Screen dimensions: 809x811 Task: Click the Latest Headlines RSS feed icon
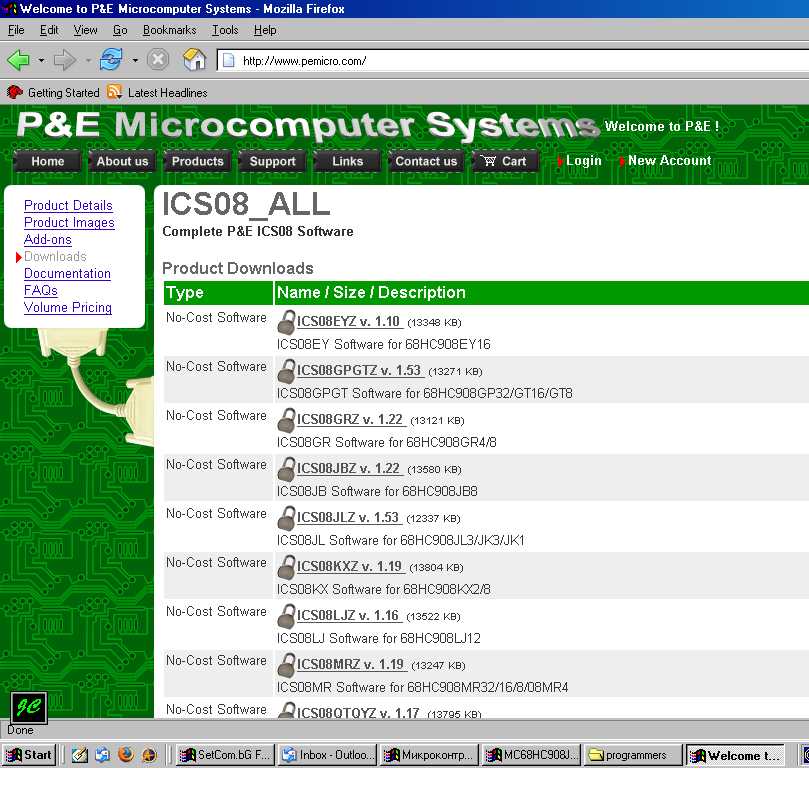coord(114,92)
